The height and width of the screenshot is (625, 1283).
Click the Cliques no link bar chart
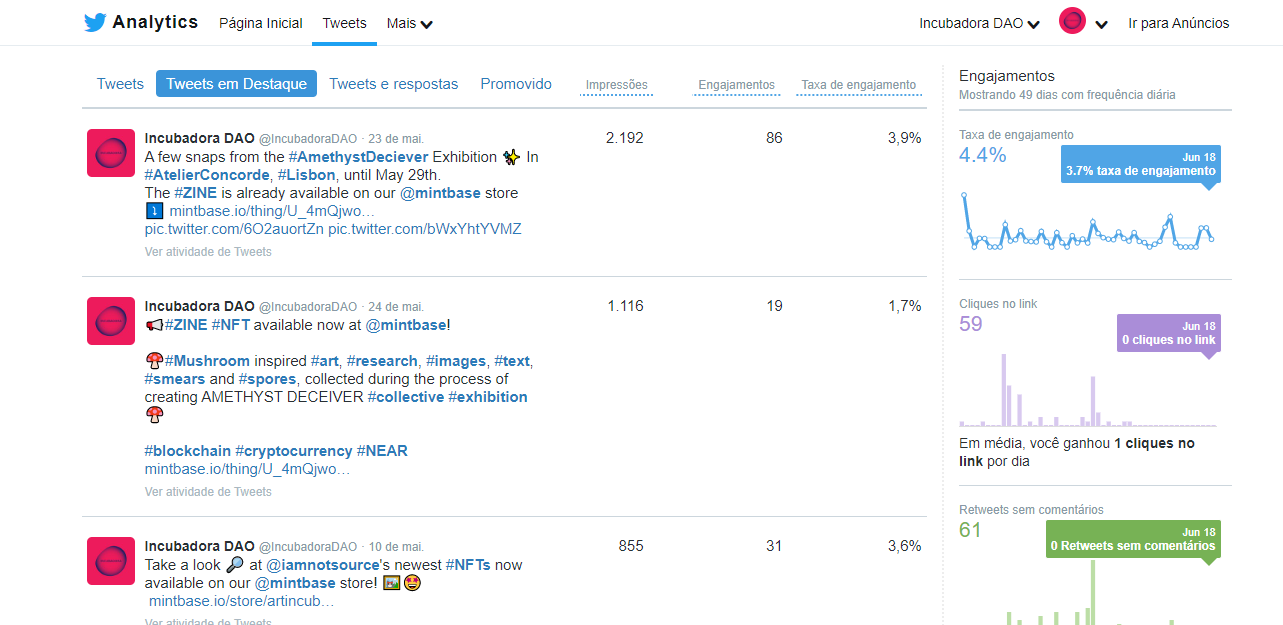pyautogui.click(x=1088, y=390)
